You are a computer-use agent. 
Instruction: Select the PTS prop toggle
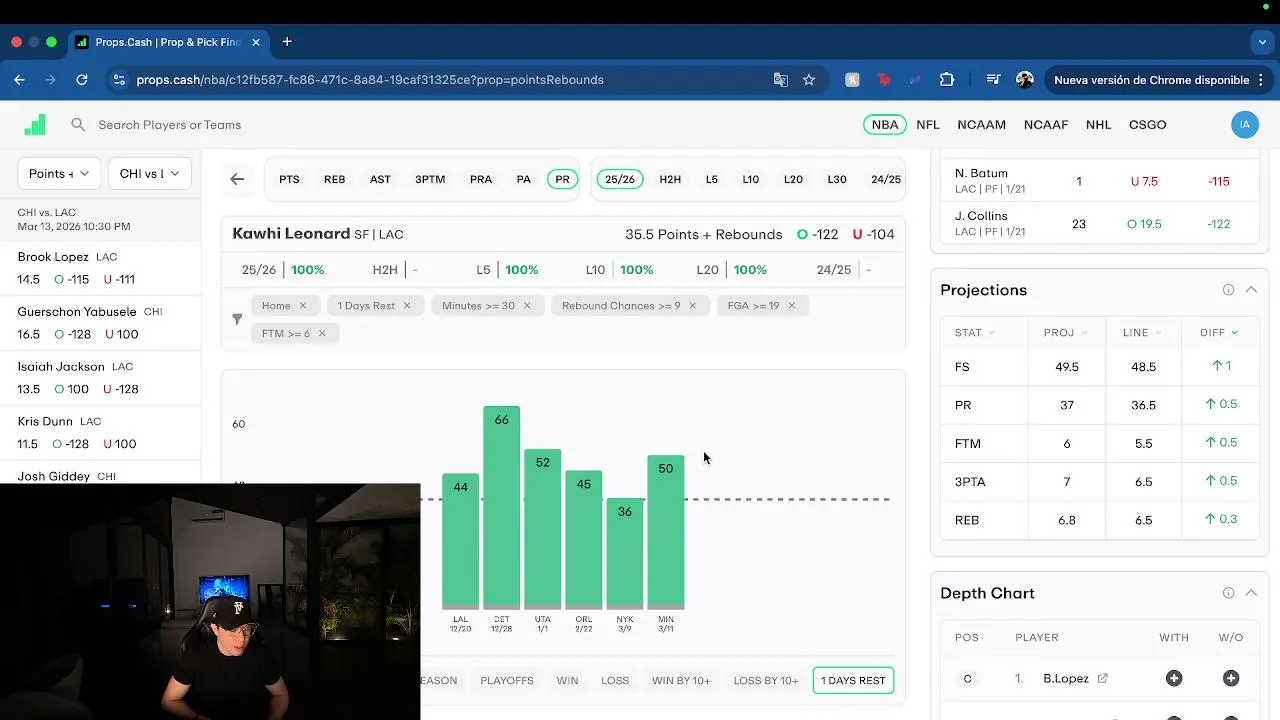click(x=289, y=180)
